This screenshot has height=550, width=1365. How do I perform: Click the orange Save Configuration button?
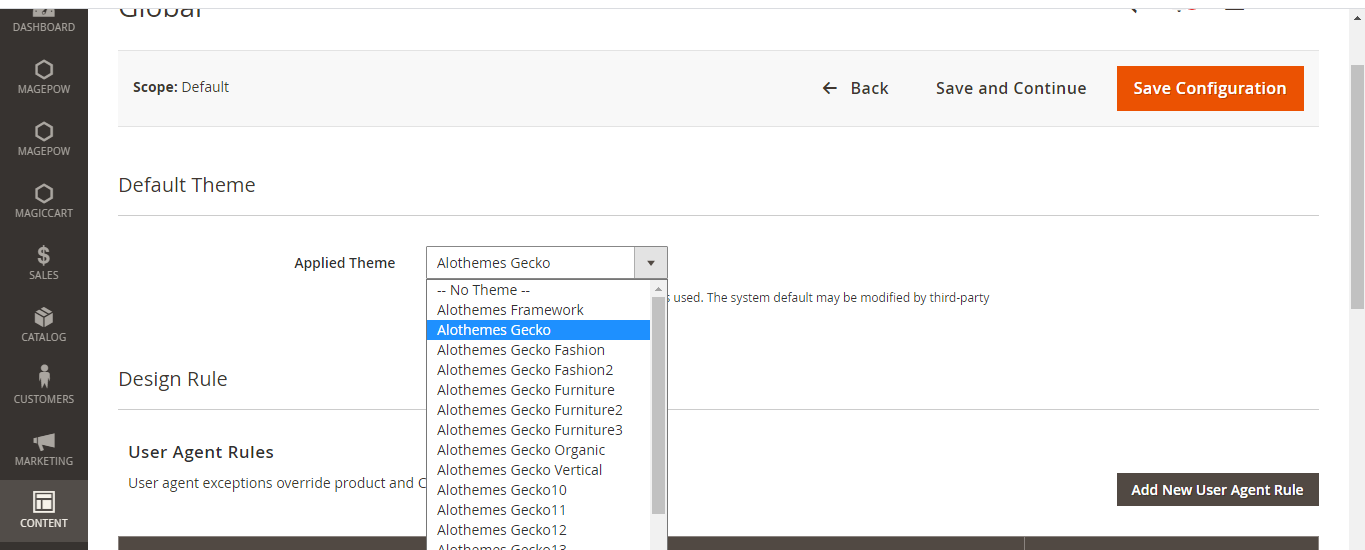pyautogui.click(x=1209, y=88)
